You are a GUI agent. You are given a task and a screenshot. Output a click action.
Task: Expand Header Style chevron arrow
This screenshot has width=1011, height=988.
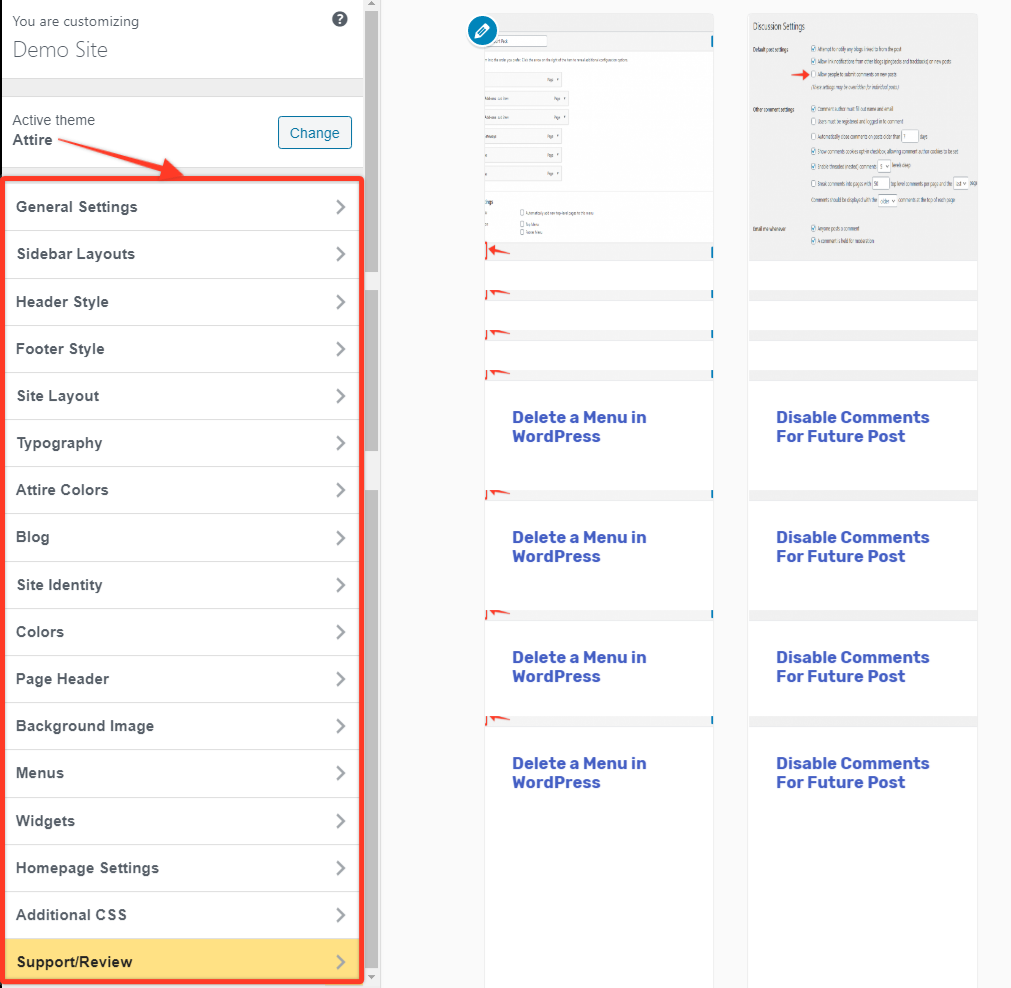pos(341,302)
